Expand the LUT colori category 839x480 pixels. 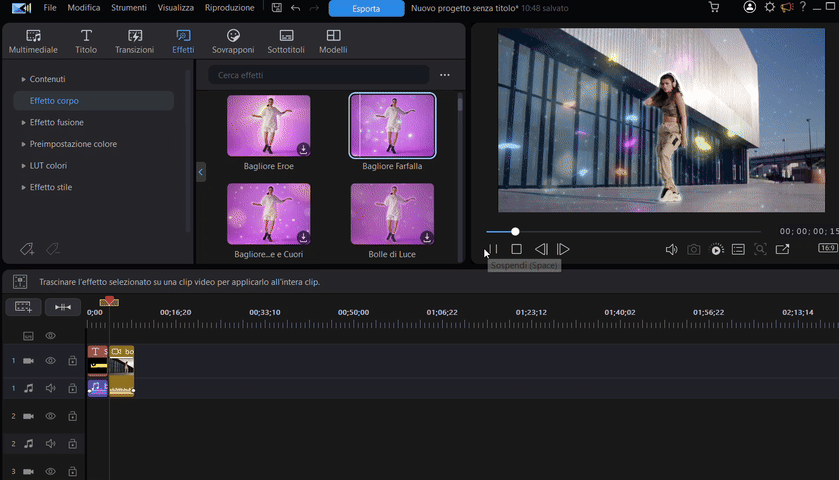pos(24,166)
